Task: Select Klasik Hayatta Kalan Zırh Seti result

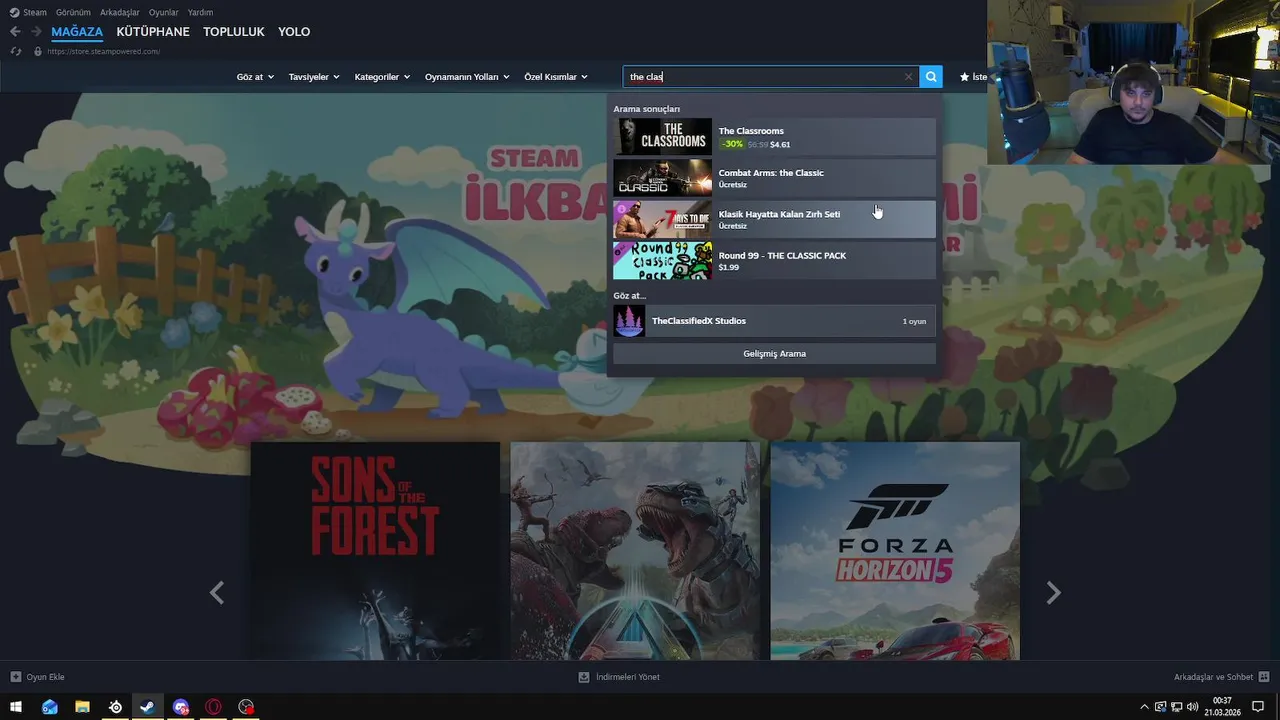Action: (x=774, y=219)
